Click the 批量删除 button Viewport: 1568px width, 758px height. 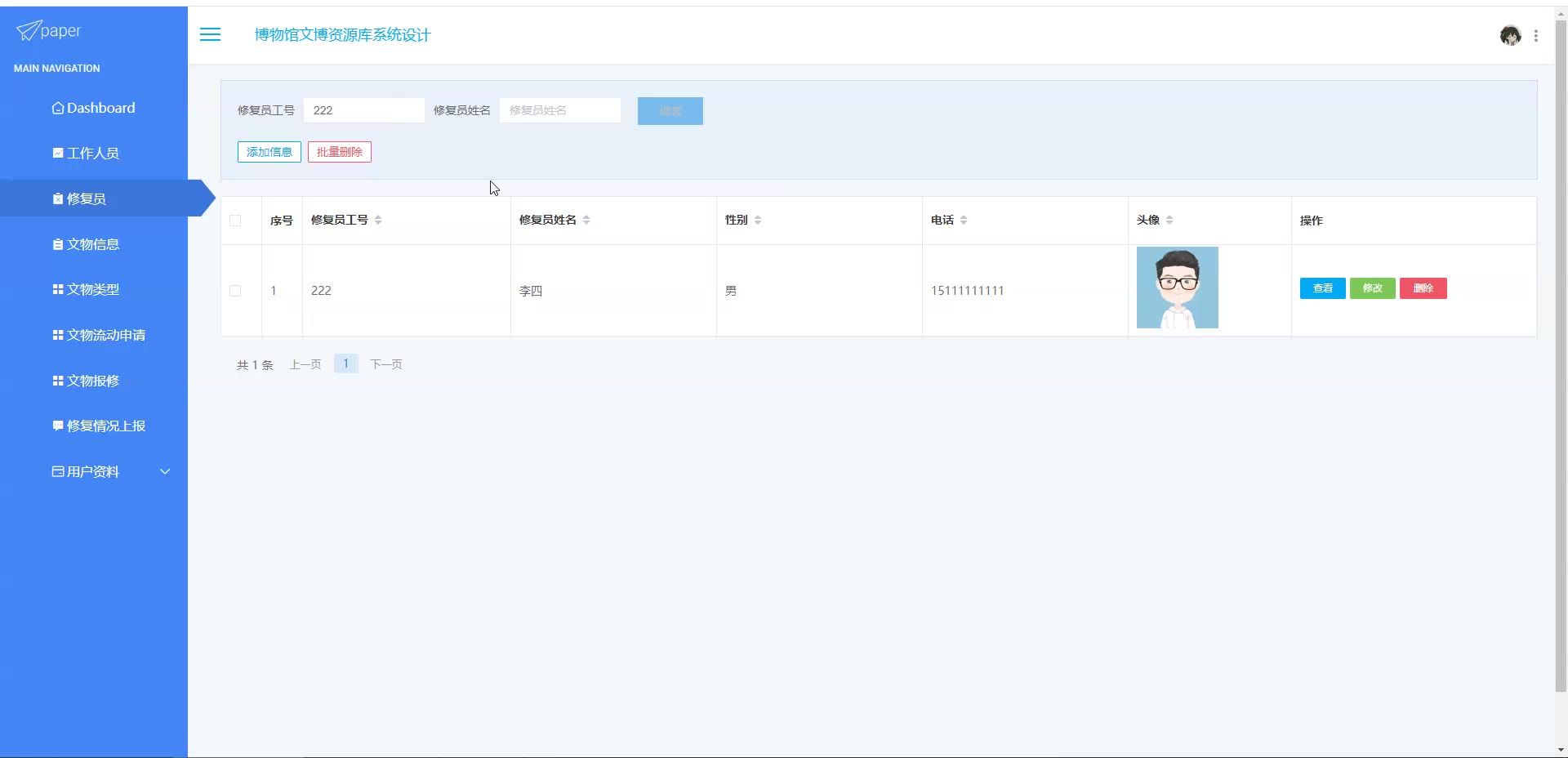coord(340,152)
